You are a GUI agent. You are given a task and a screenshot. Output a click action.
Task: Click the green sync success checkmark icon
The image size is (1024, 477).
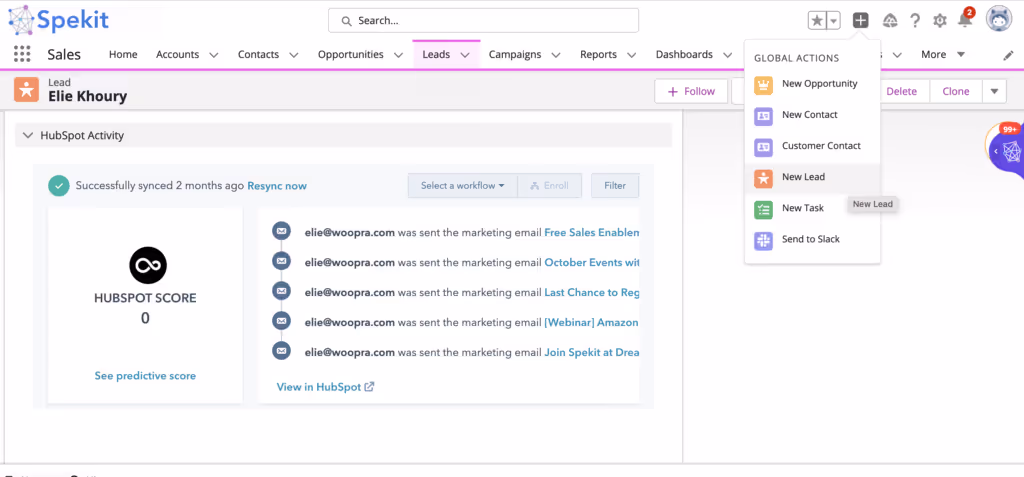59,186
